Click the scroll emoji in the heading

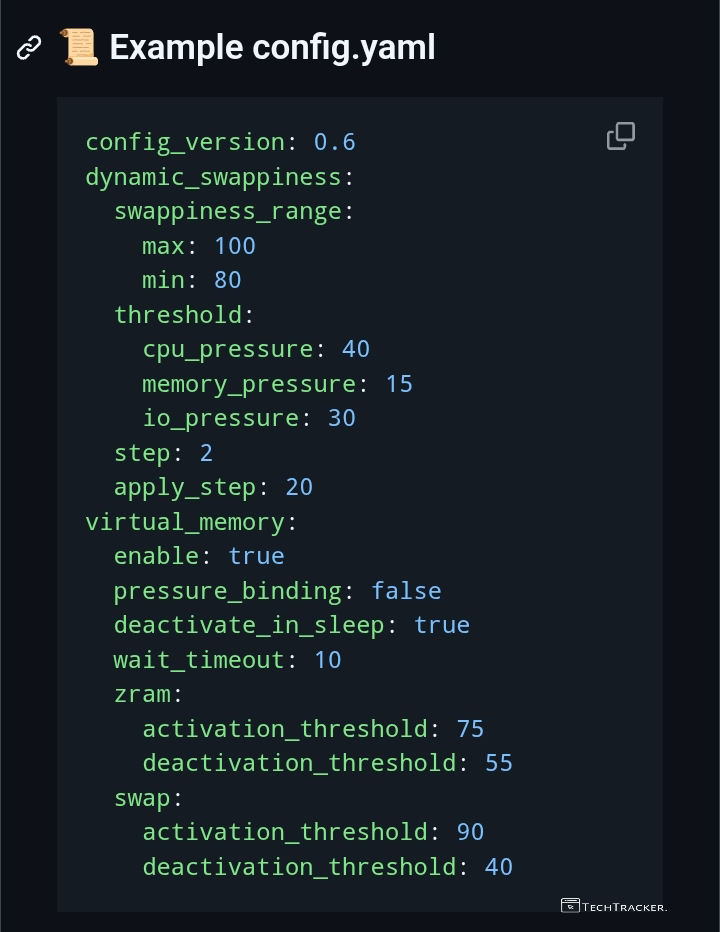coord(78,47)
